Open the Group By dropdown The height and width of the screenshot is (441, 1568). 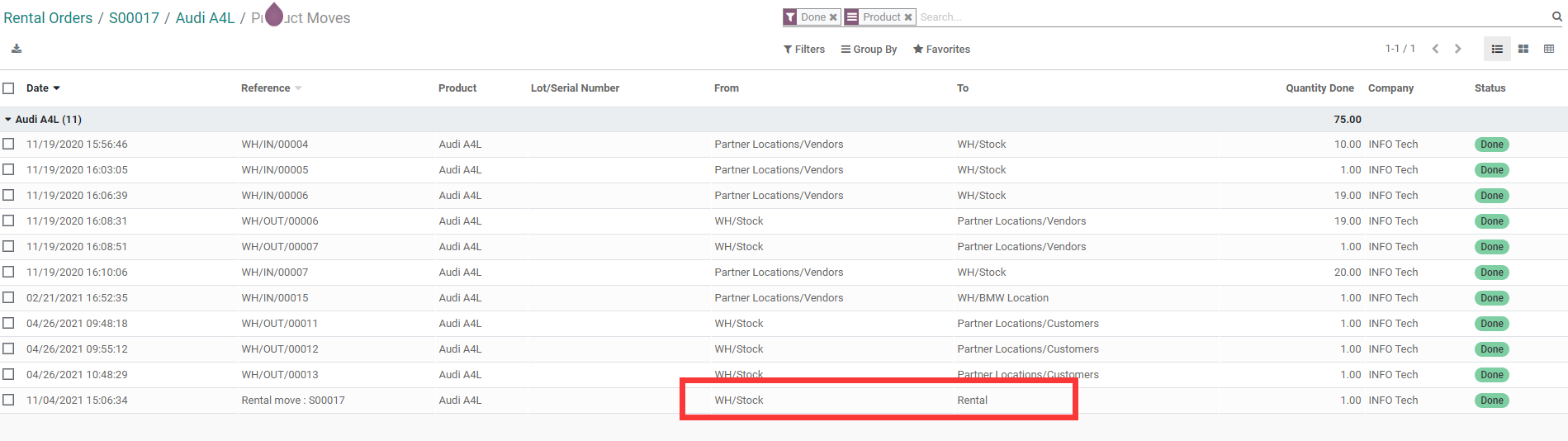[869, 50]
